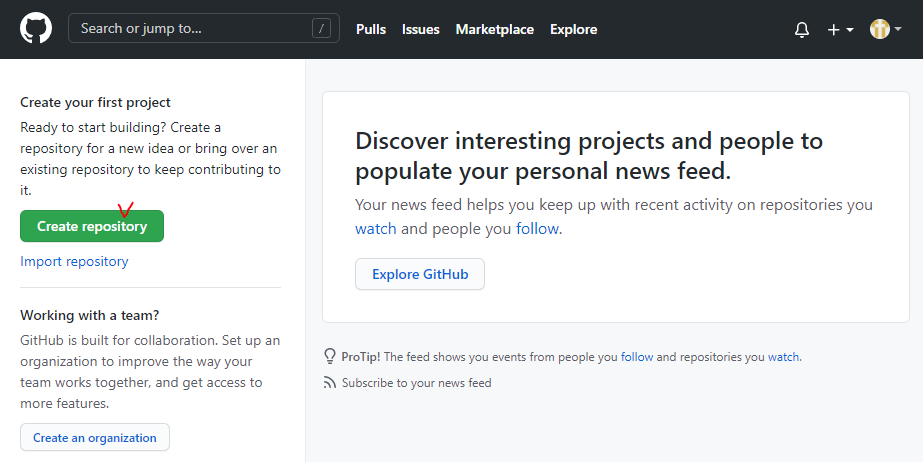The image size is (923, 462).
Task: Focus the Search or jump to field
Action: [x=204, y=28]
